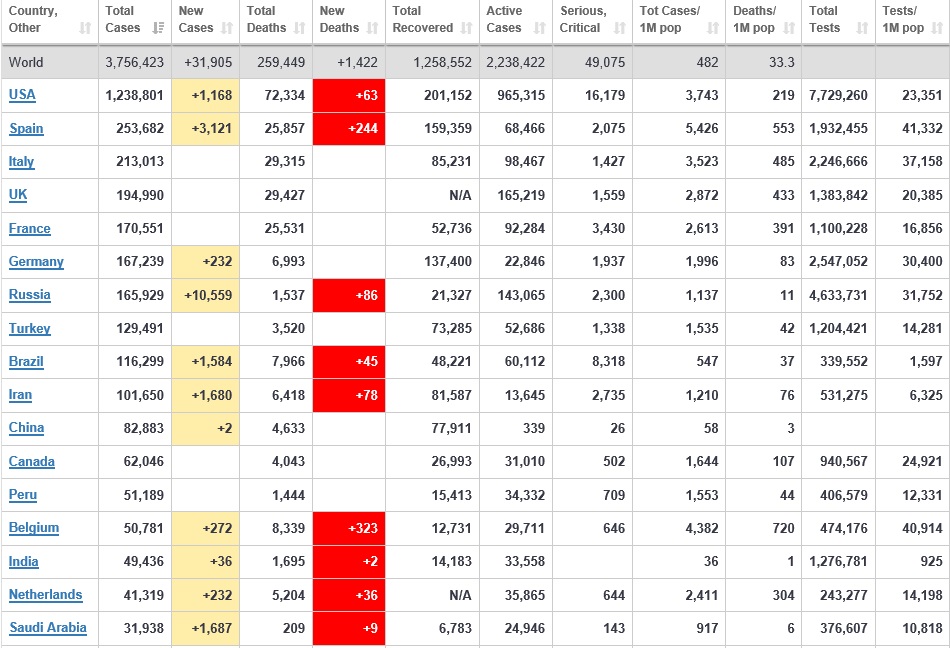Click sort arrows in Country, Other header

(x=85, y=28)
